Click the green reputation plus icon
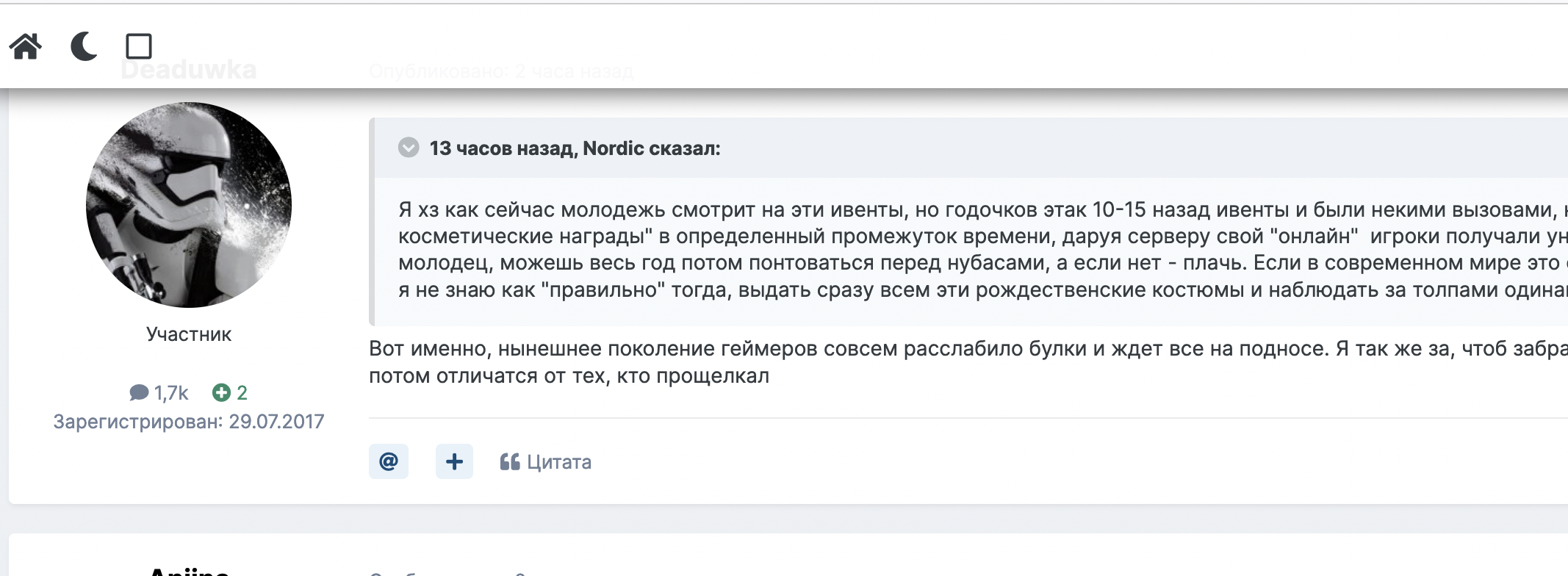The width and height of the screenshot is (1568, 576). point(221,393)
